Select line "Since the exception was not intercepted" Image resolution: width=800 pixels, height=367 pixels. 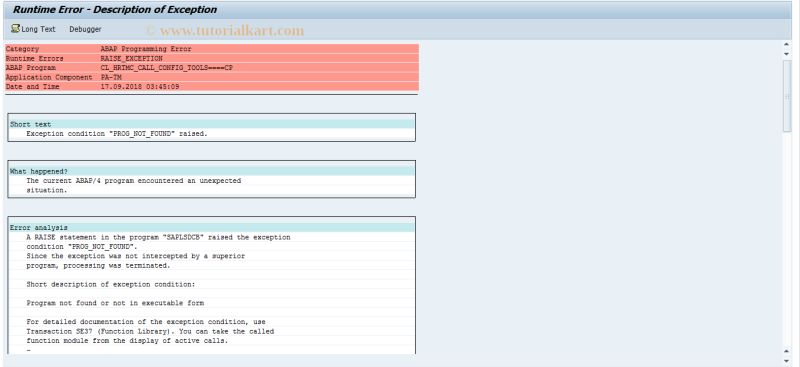[x=136, y=256]
